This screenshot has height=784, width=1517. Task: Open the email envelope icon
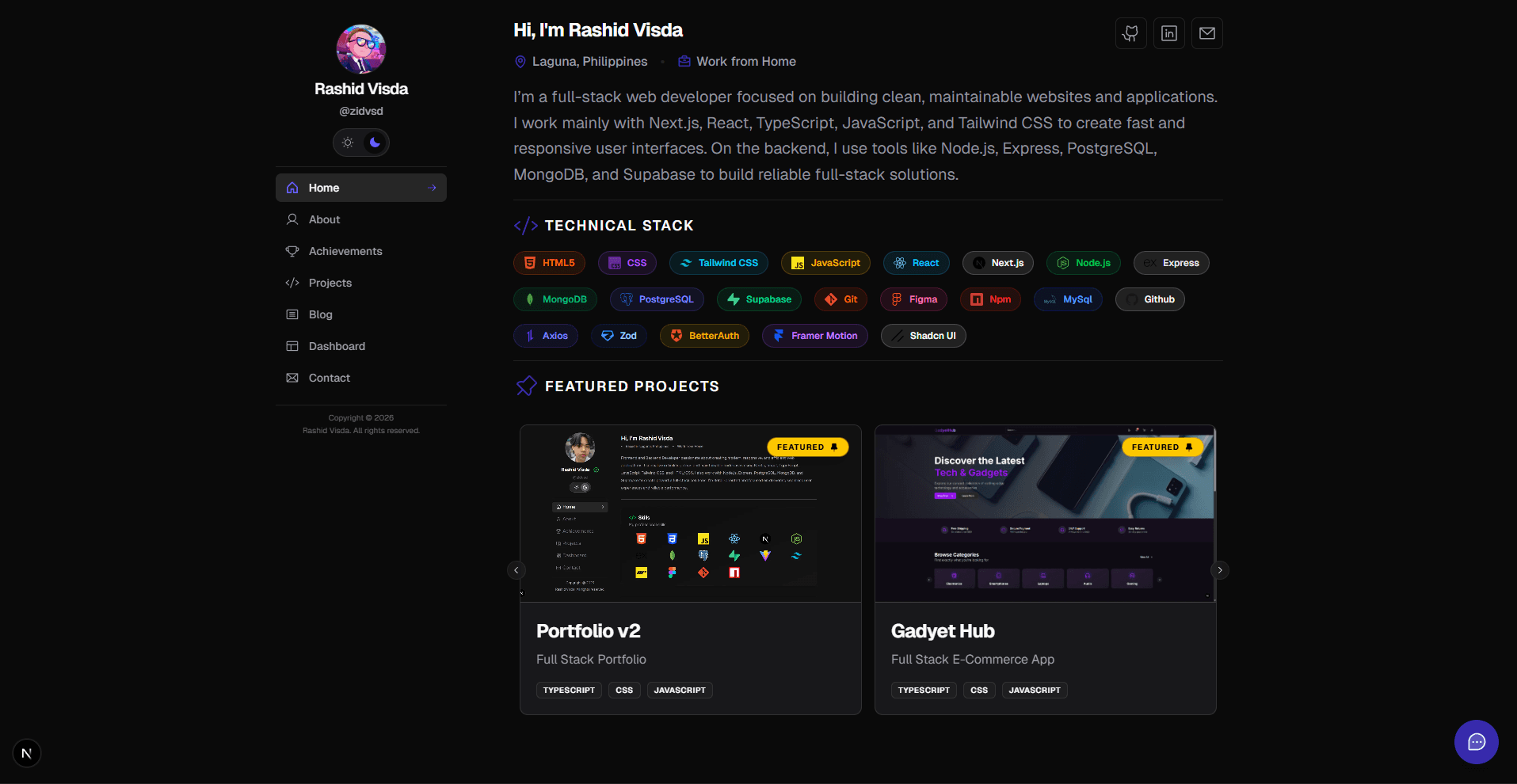(x=1206, y=33)
